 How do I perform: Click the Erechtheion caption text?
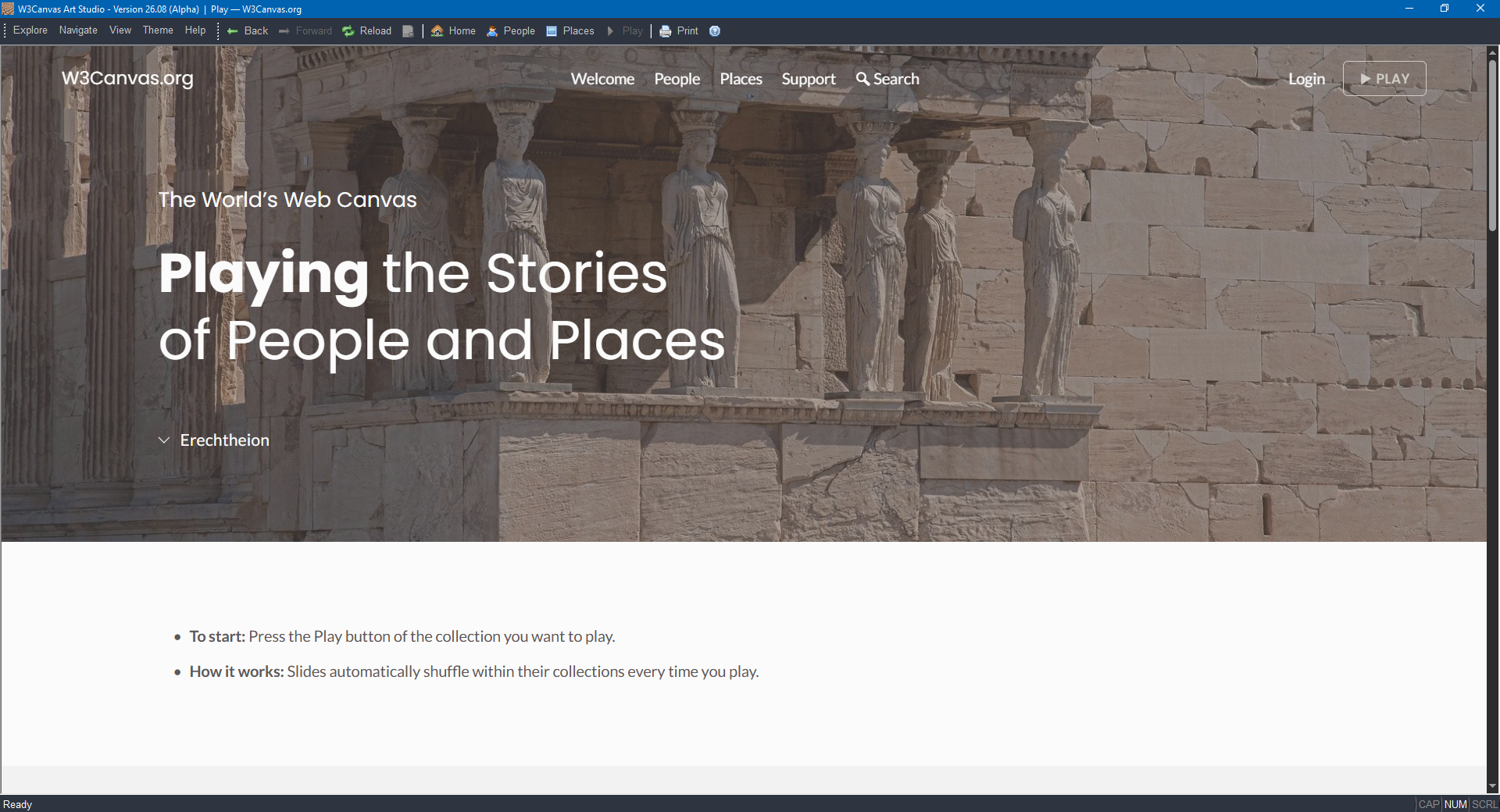pos(225,440)
